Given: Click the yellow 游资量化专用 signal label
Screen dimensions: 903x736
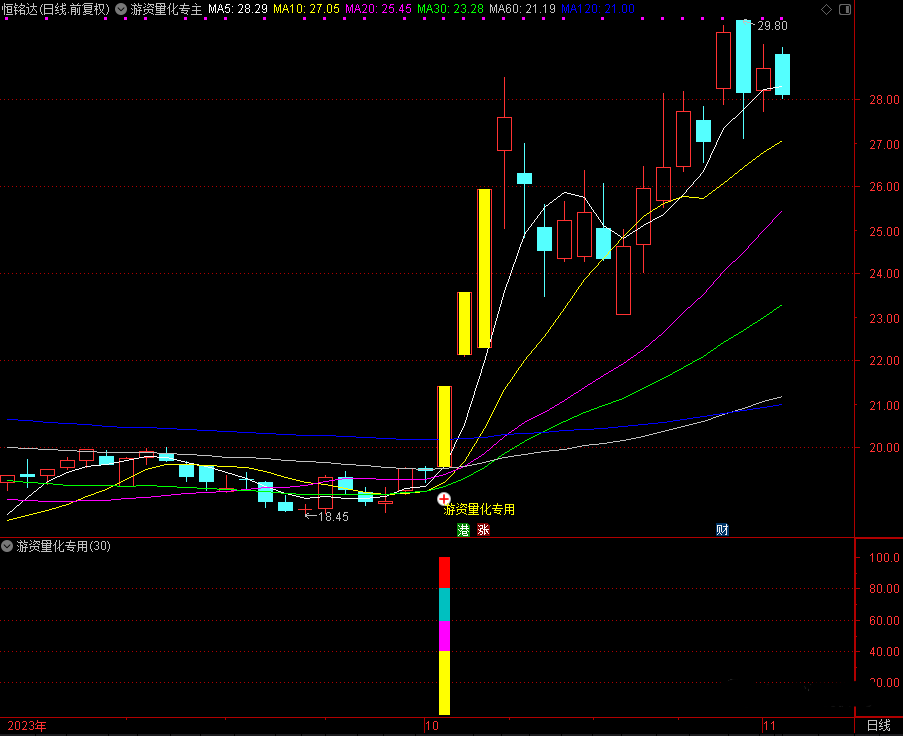Looking at the screenshot, I should 480,509.
